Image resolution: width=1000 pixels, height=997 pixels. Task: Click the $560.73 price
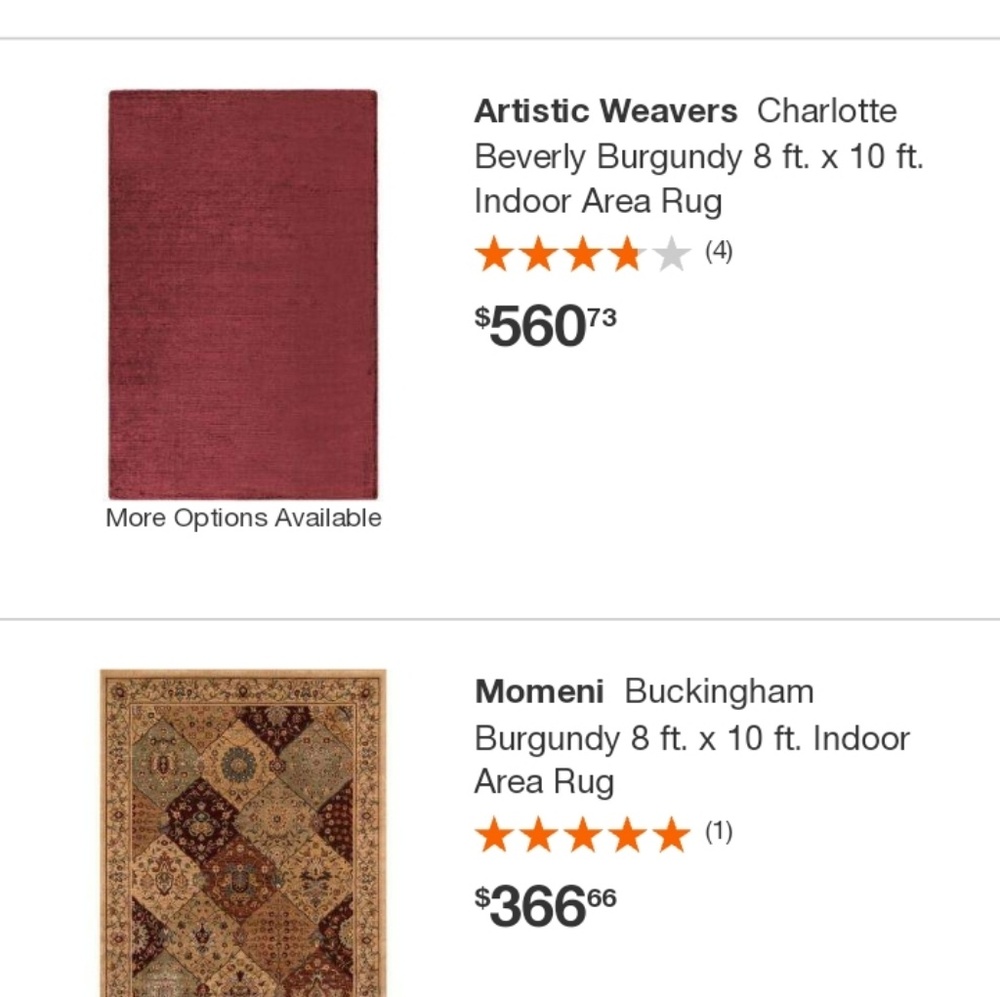click(x=545, y=325)
